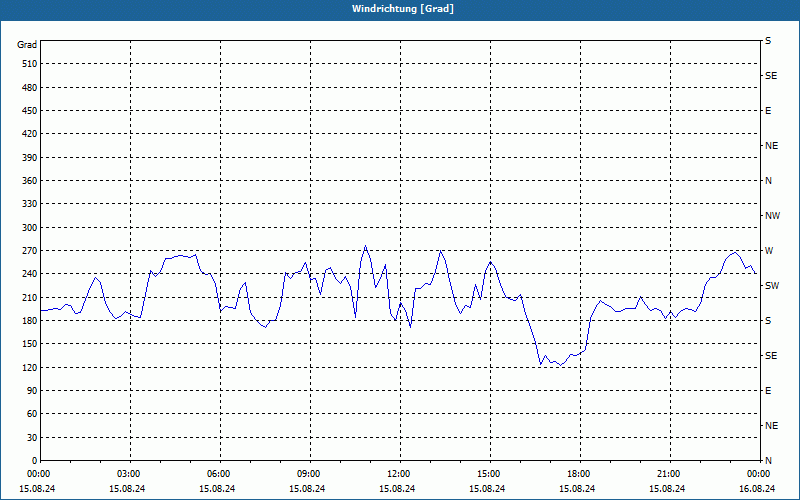Click the "E" compass label at 90 gridline
800x500 pixels.
(768, 391)
